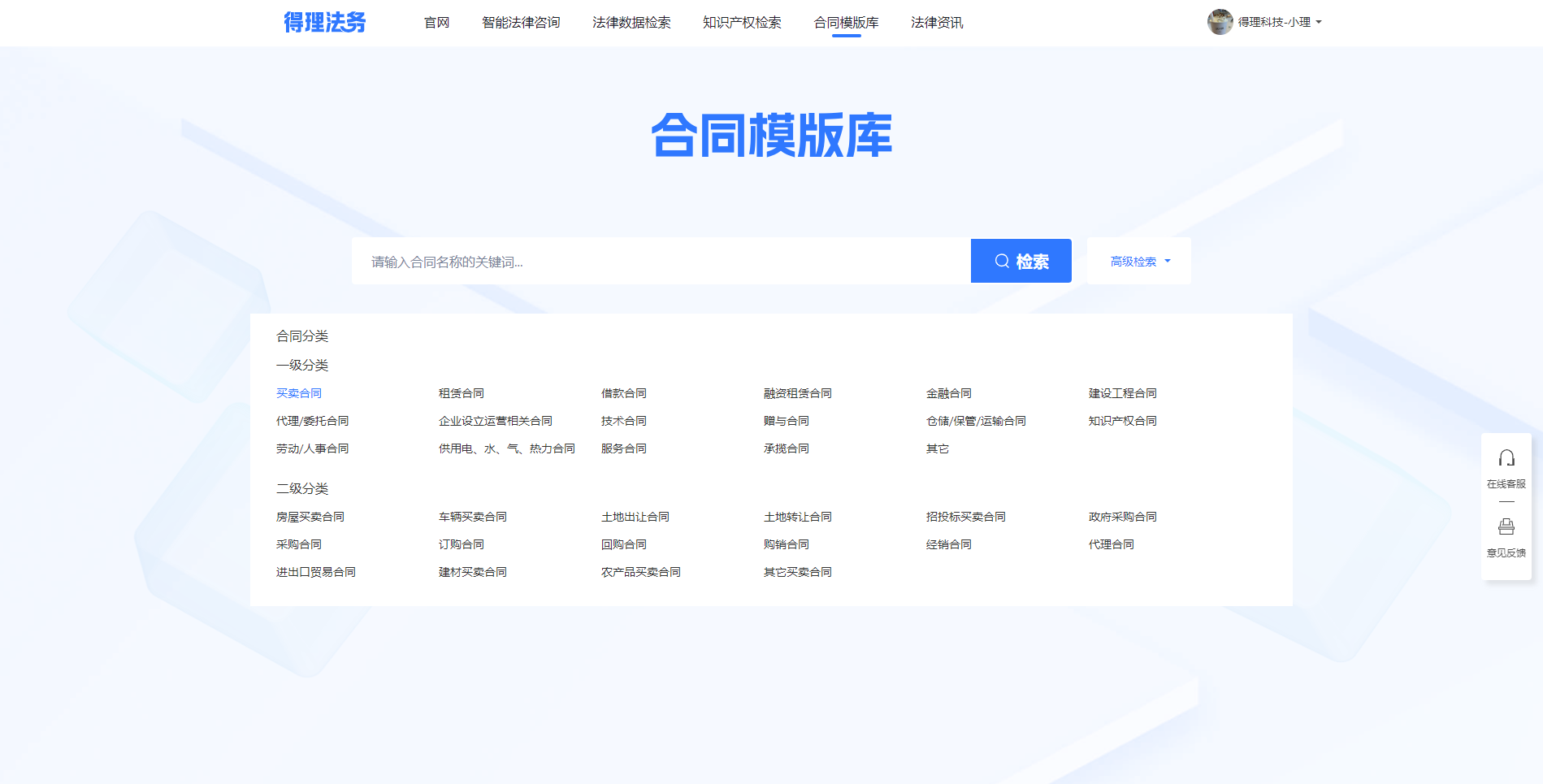
Task: Choose 服务合同 category
Action: point(624,448)
